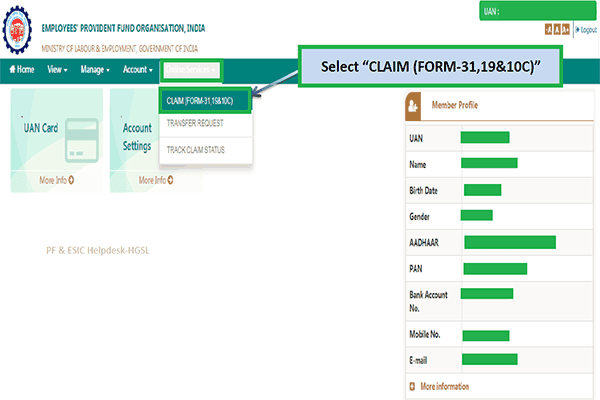Click the green UAN field at top

pos(538,12)
